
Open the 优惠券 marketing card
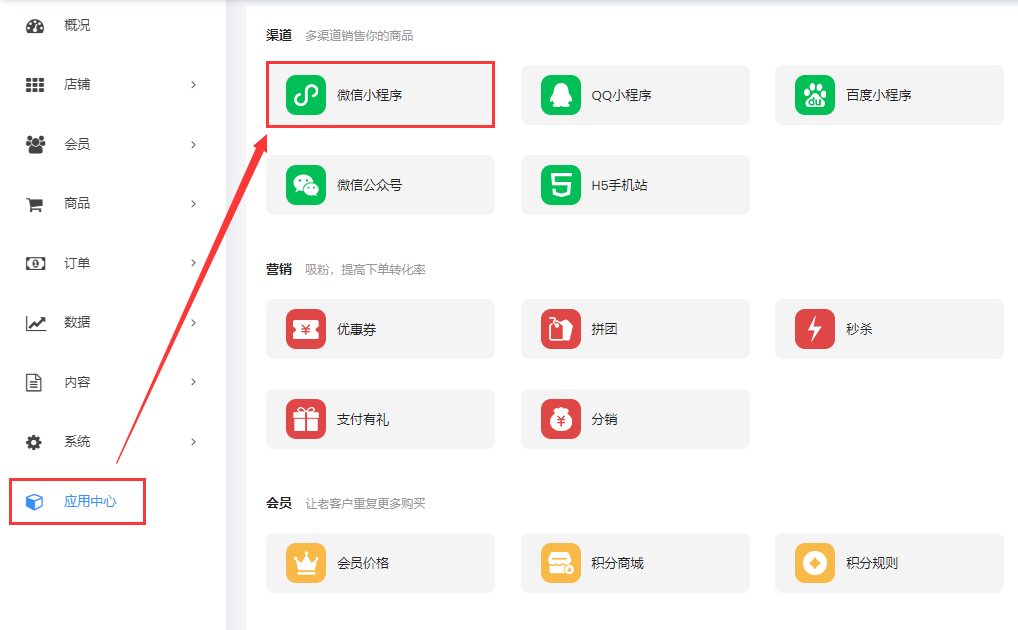pyautogui.click(x=380, y=329)
